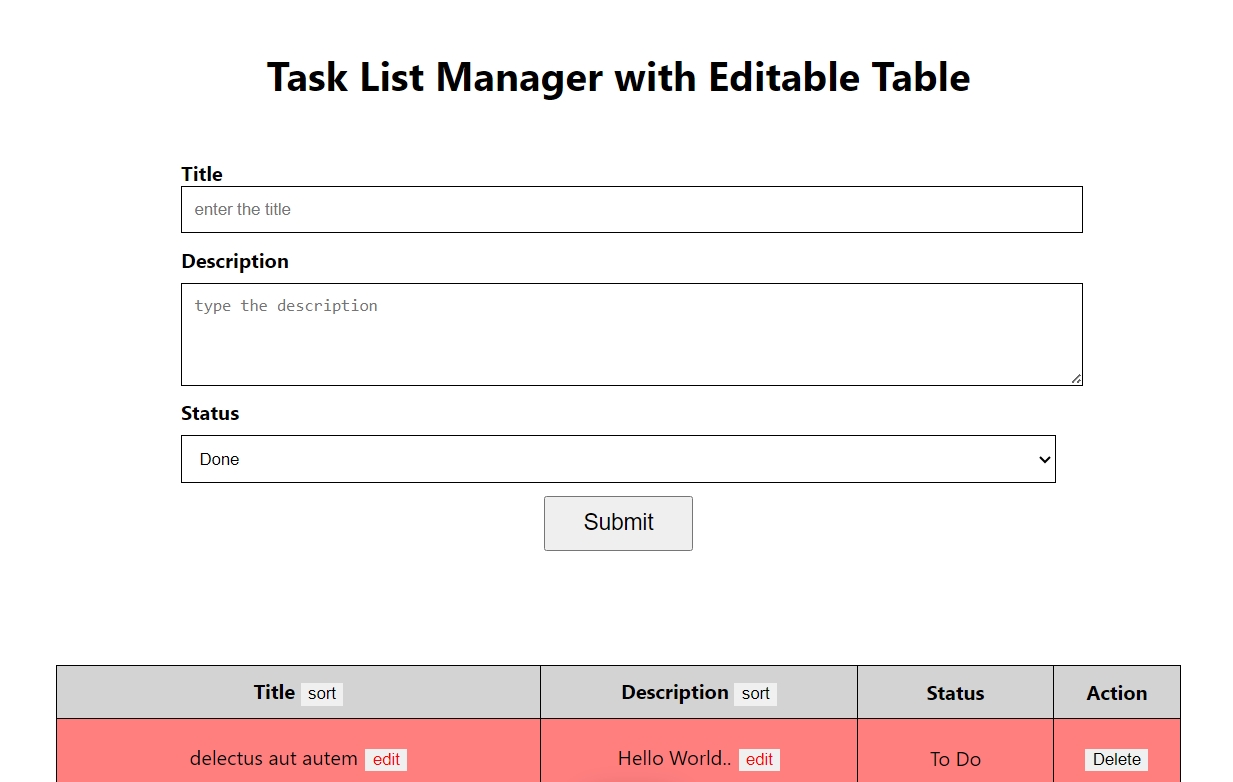This screenshot has width=1233, height=782.
Task: Click the "delectus aut autem" title text
Action: pyautogui.click(x=273, y=759)
